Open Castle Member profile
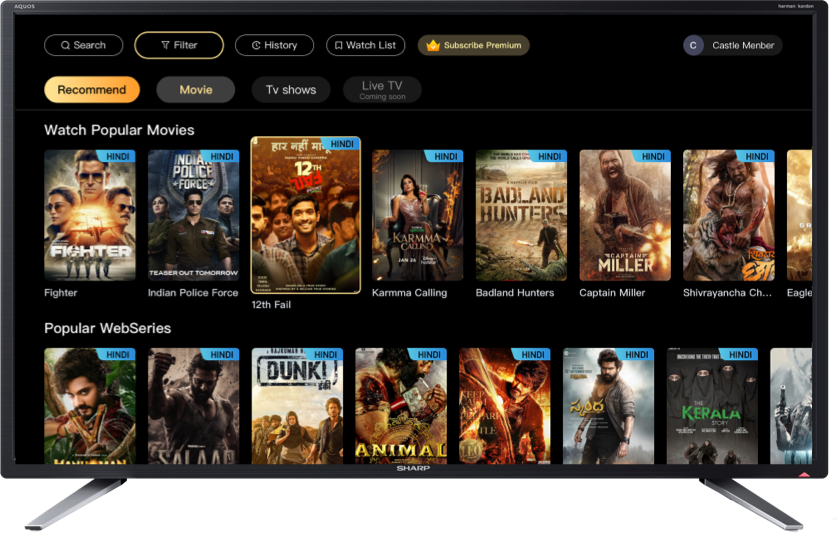The width and height of the screenshot is (840, 534). (x=733, y=46)
